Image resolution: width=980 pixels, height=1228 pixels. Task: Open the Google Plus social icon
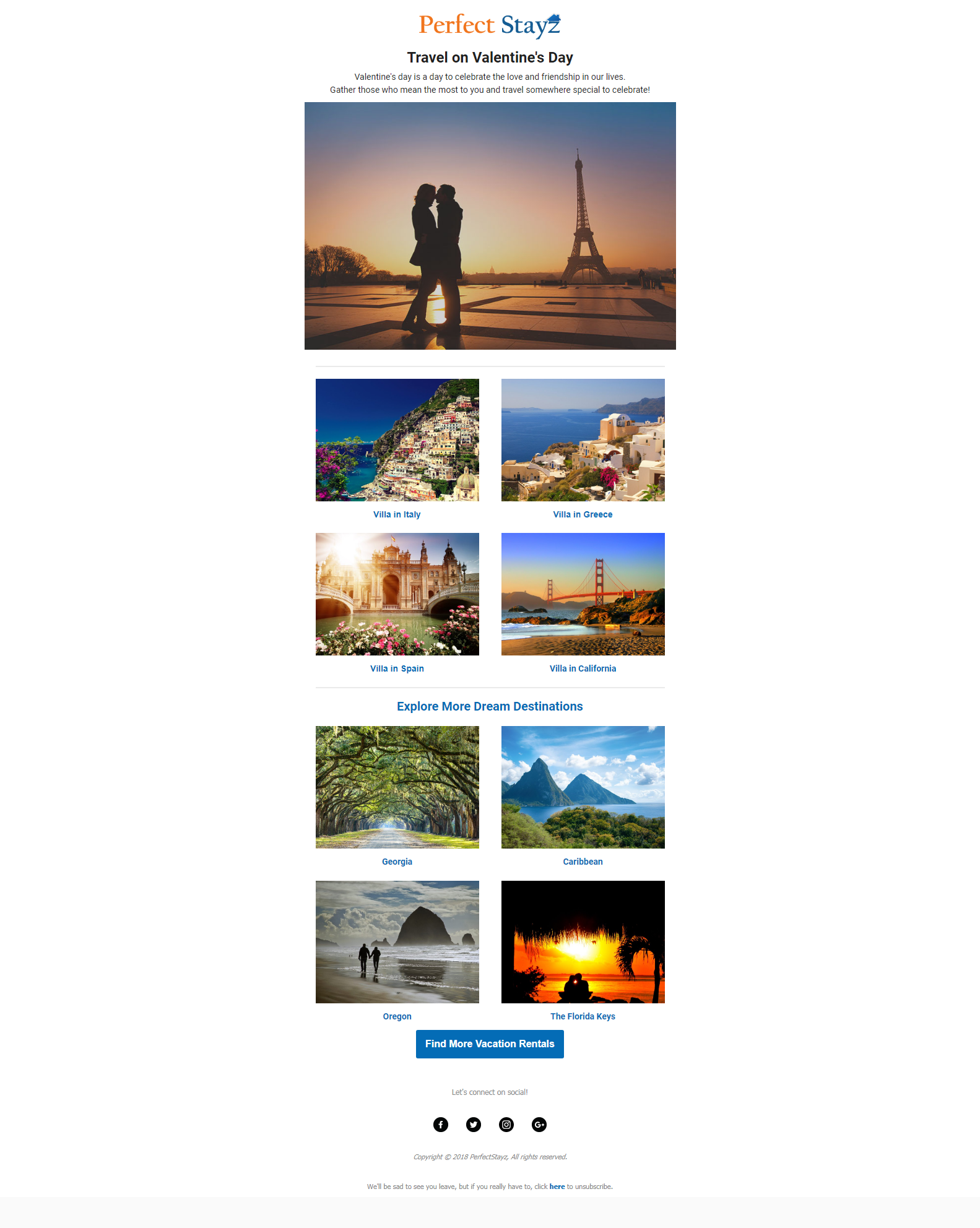[539, 1125]
